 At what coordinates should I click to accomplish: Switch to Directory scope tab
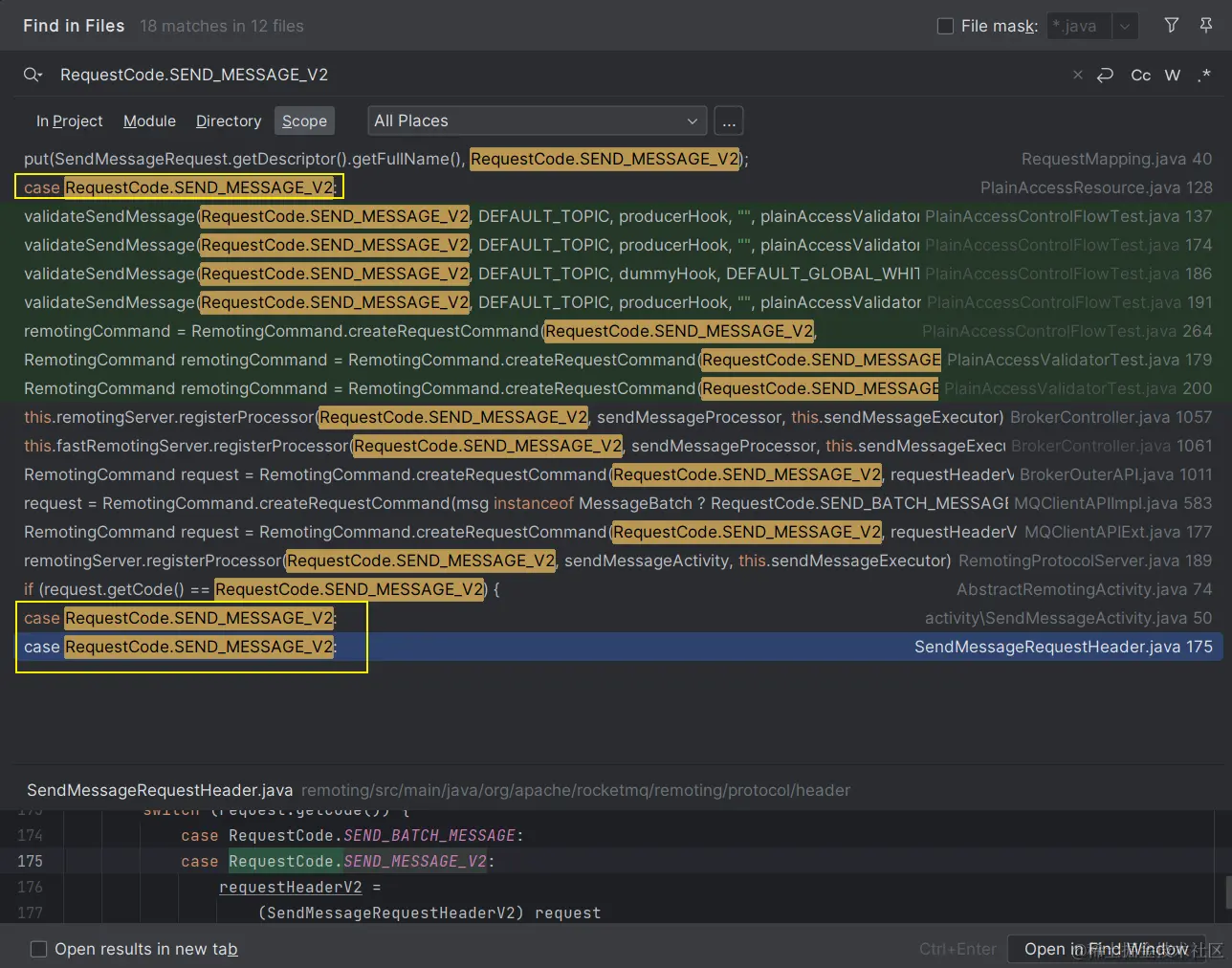click(x=229, y=121)
